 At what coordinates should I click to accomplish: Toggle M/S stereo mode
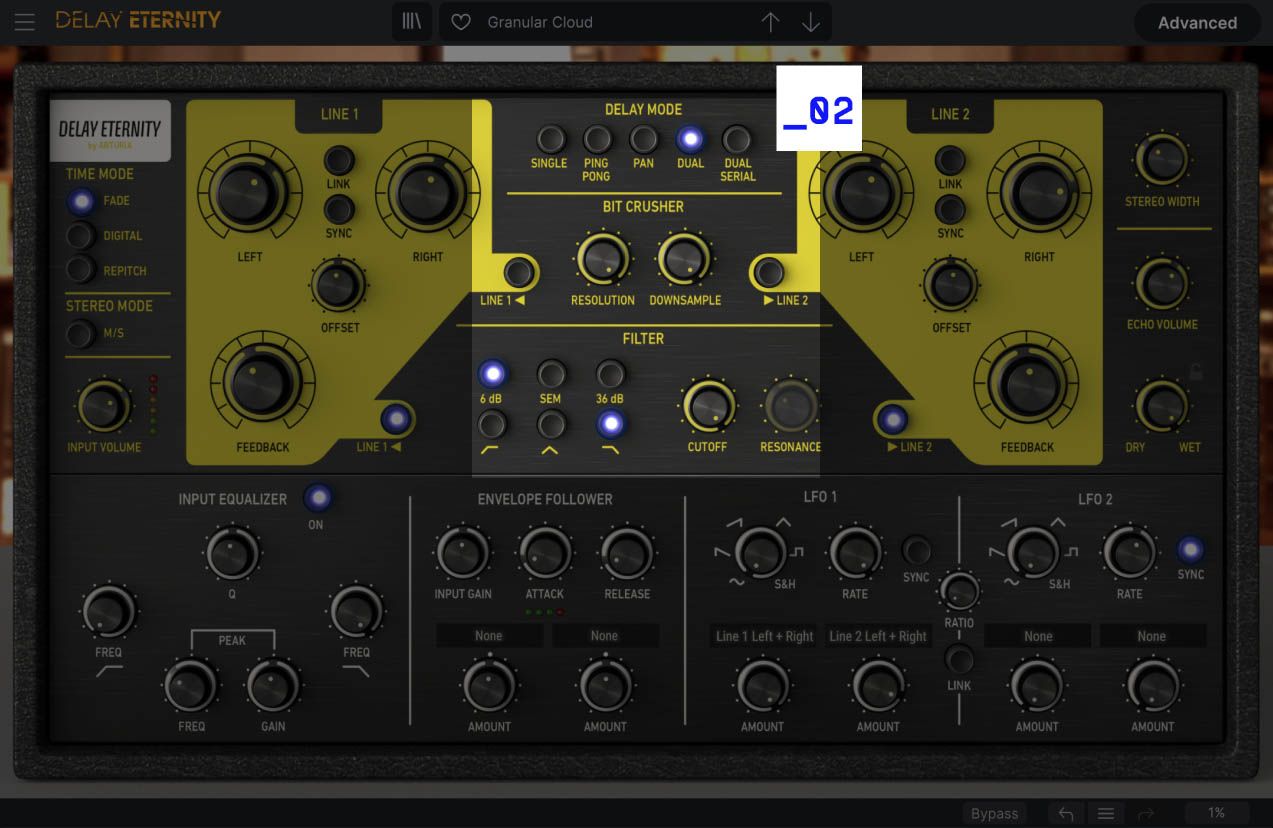click(x=81, y=333)
